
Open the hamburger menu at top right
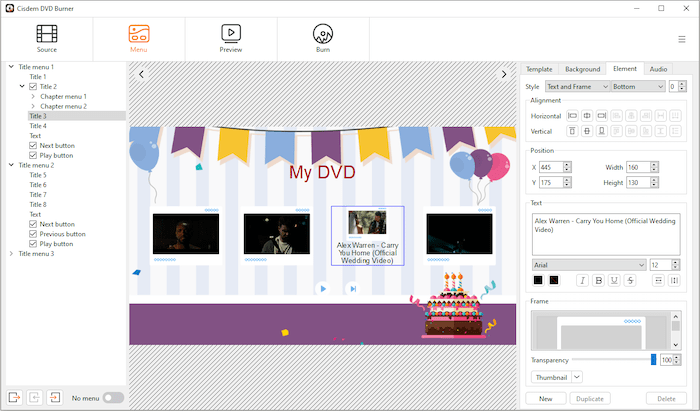click(681, 39)
